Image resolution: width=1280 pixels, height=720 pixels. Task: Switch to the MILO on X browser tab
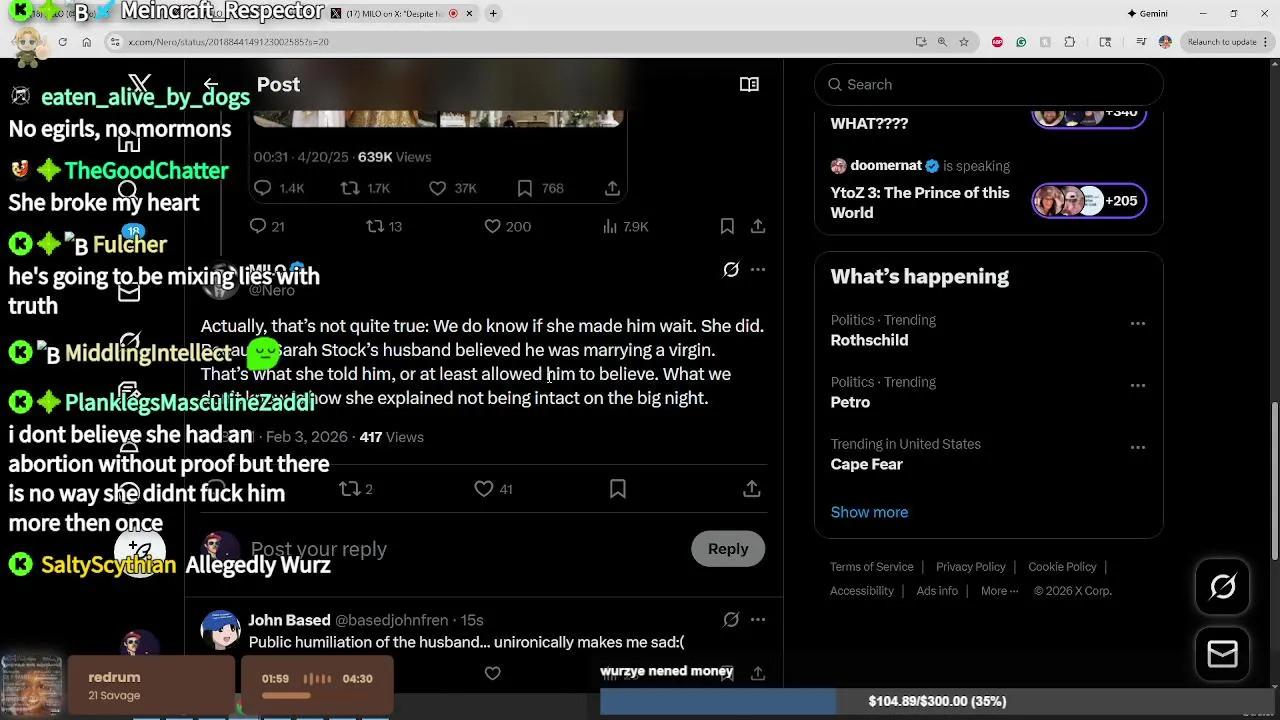pos(395,14)
